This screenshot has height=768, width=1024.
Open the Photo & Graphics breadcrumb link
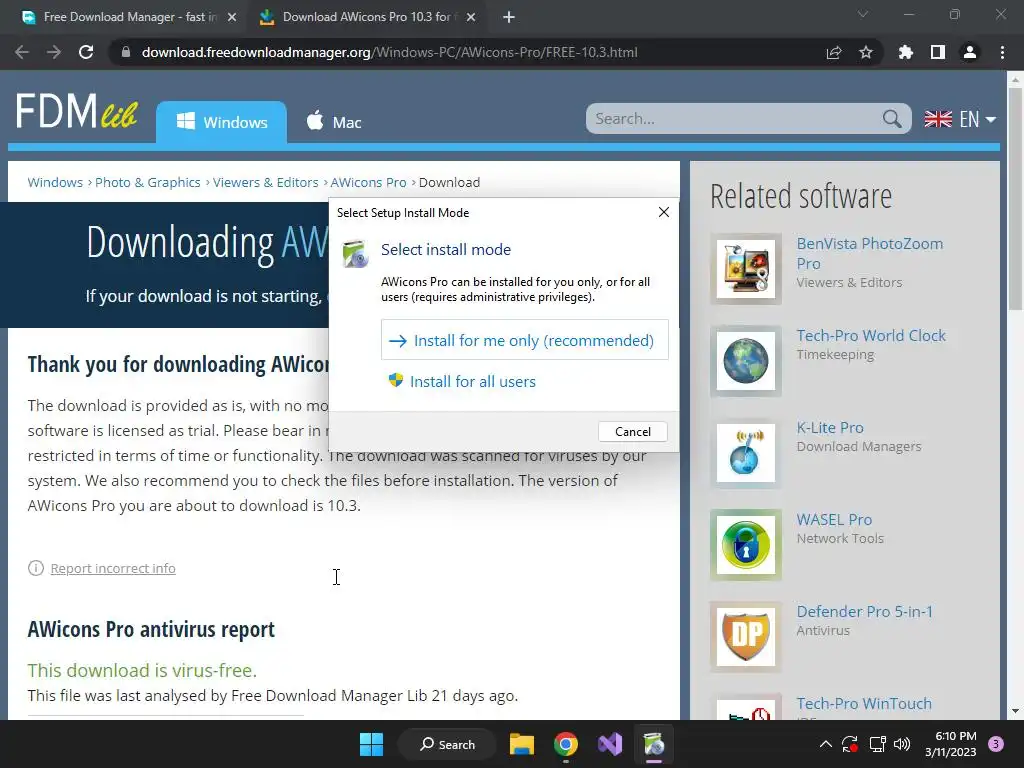coord(148,182)
